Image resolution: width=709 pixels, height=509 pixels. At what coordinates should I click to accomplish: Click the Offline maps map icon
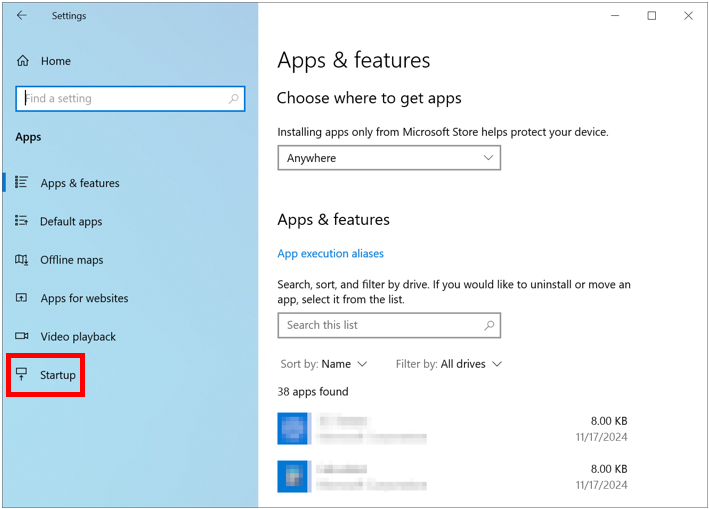point(21,259)
